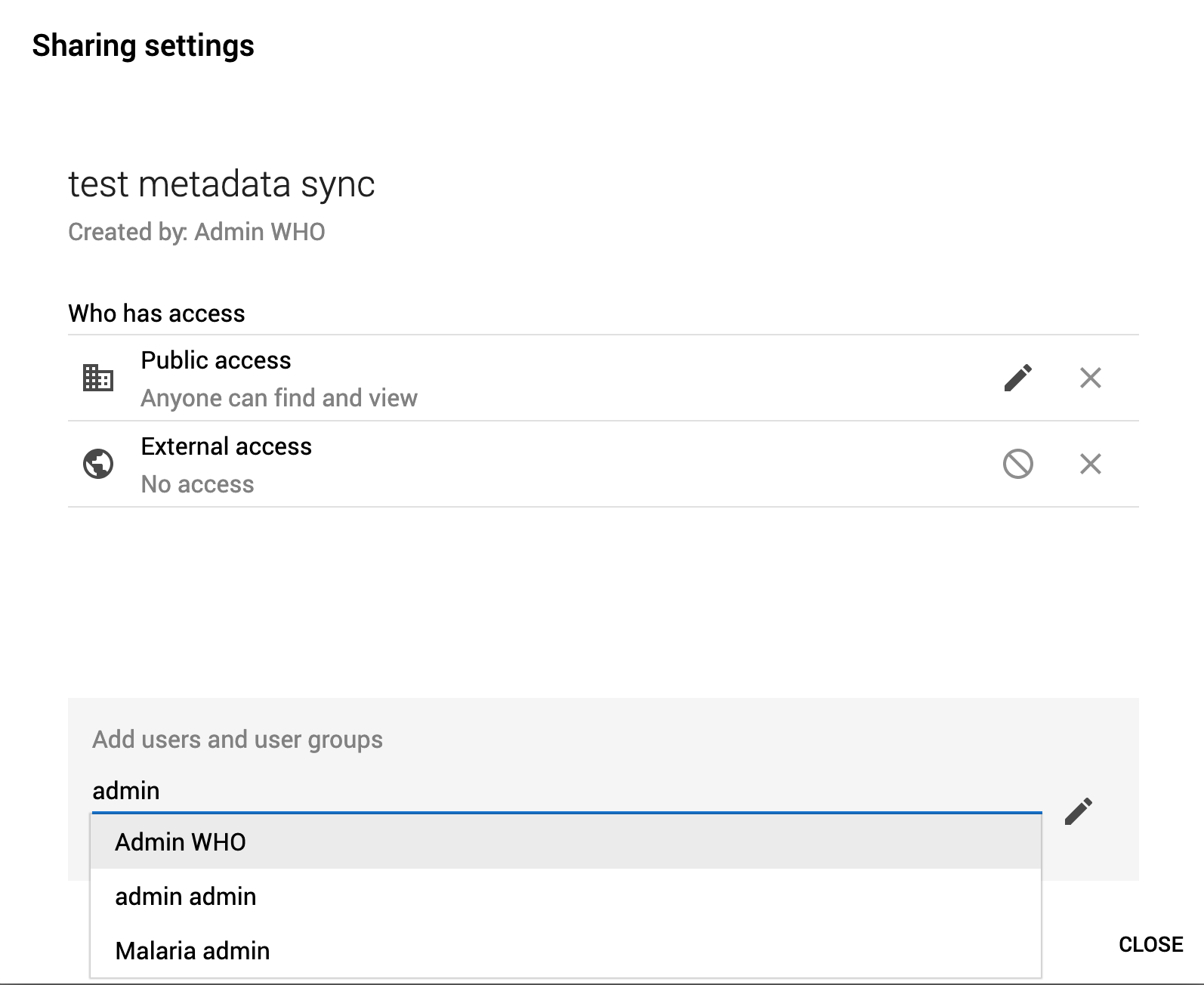
Task: Close the Sharing settings dialog
Action: [1150, 944]
